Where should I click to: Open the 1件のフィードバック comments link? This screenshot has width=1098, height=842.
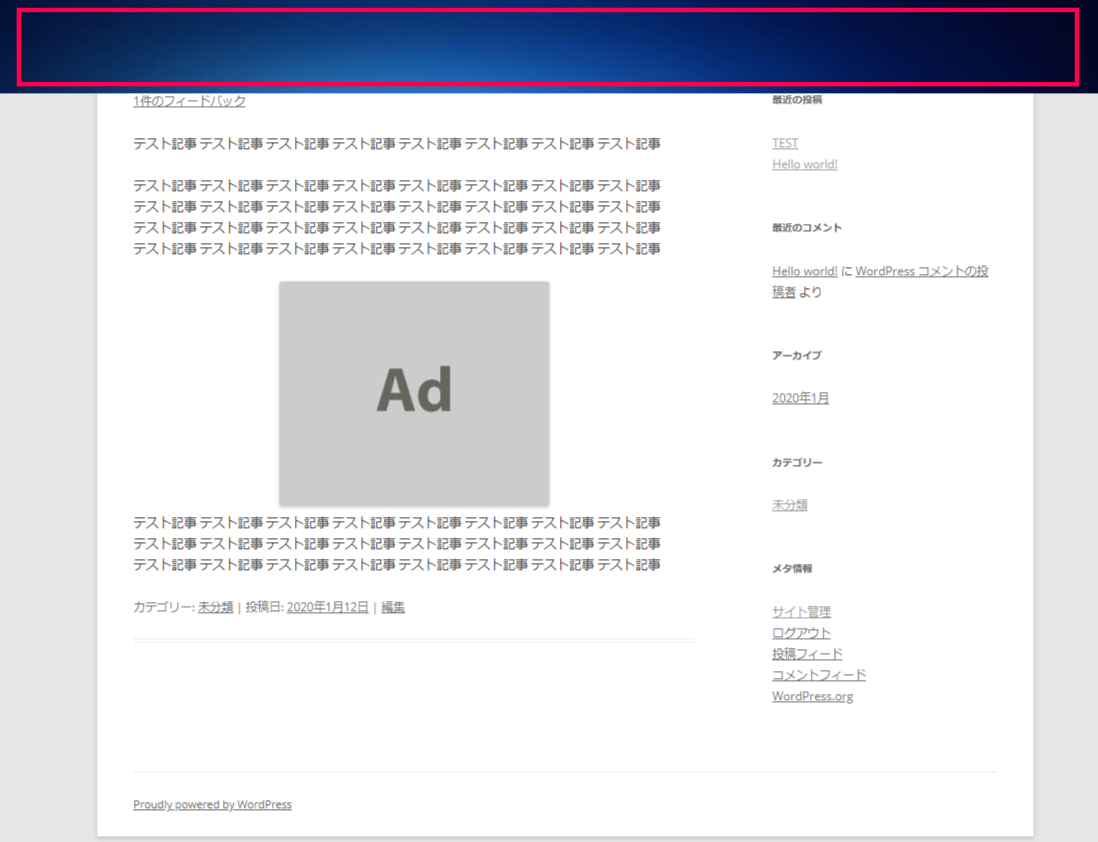pyautogui.click(x=189, y=101)
